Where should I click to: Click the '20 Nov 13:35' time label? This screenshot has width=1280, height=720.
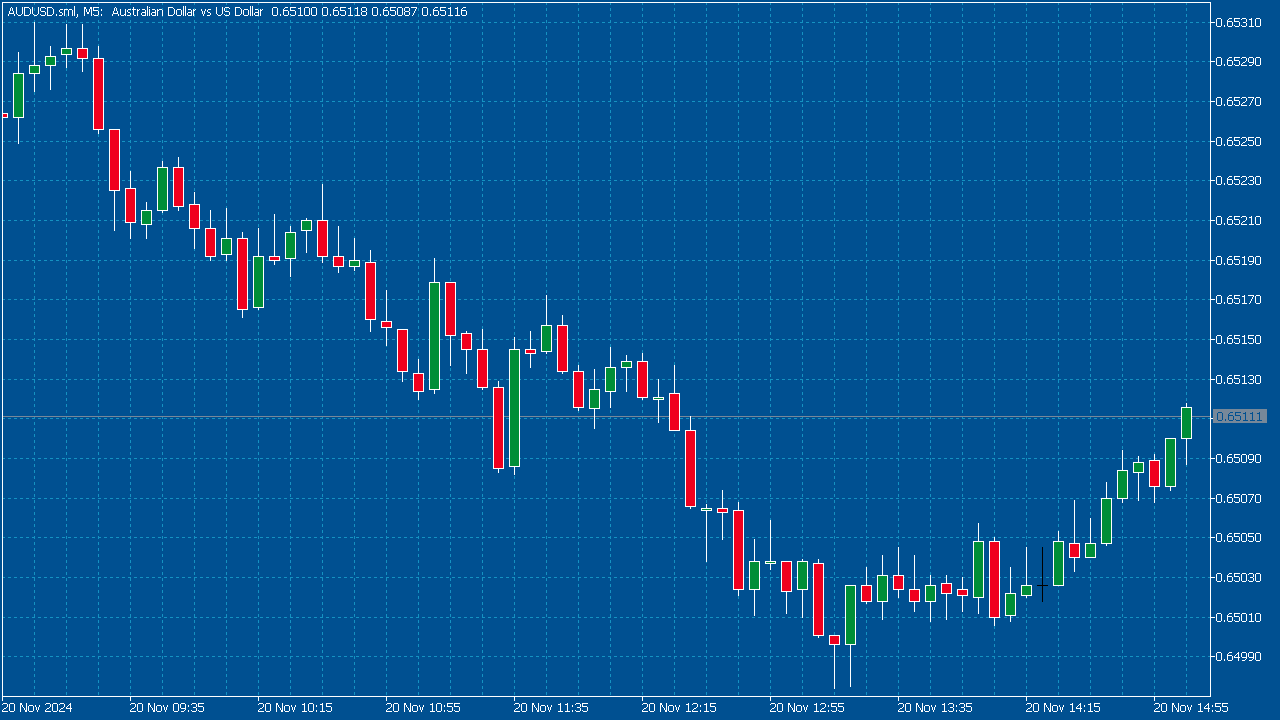pos(935,707)
